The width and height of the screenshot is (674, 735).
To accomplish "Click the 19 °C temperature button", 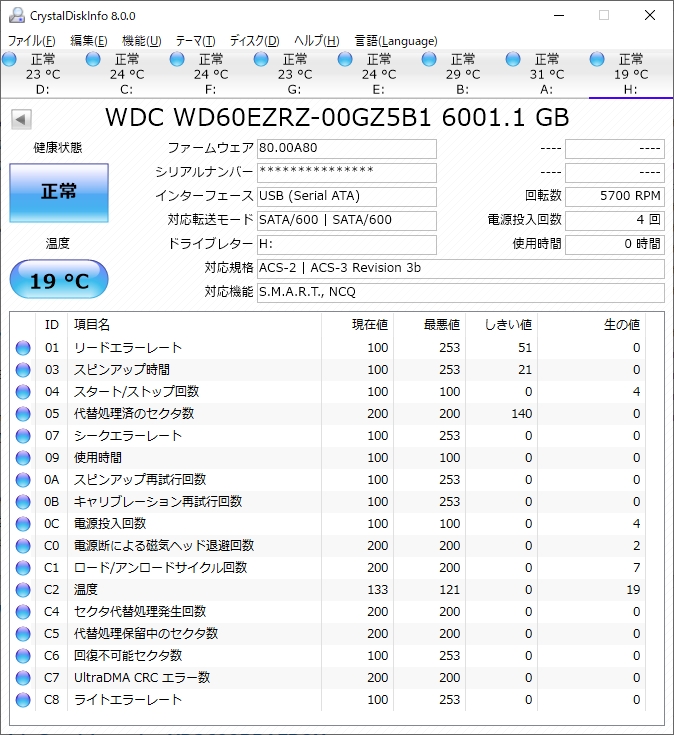I will pos(59,280).
